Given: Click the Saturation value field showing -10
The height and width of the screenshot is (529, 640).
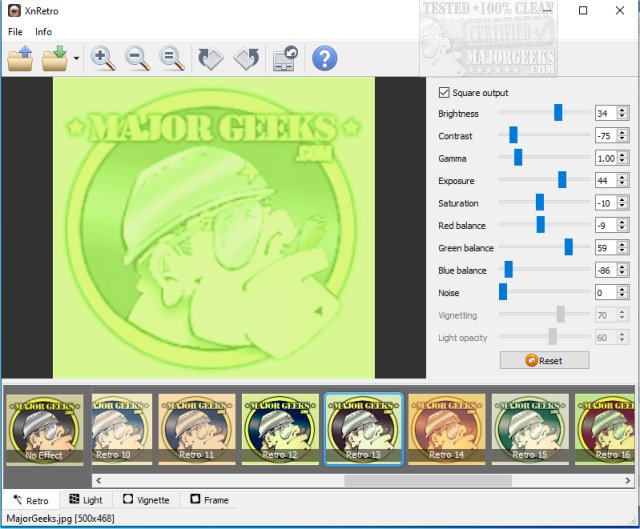Looking at the screenshot, I should coord(606,203).
